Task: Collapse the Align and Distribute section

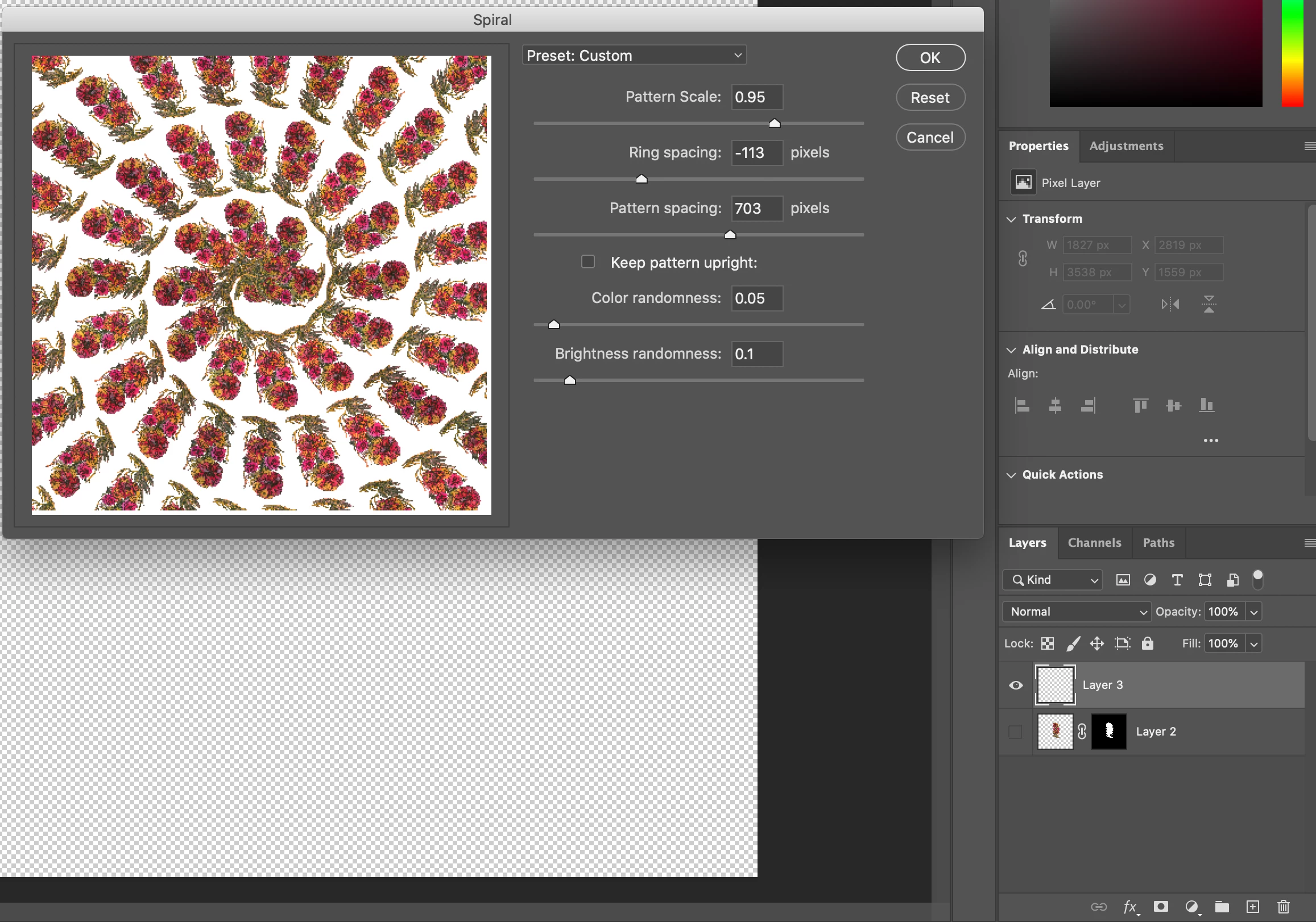Action: (1012, 350)
